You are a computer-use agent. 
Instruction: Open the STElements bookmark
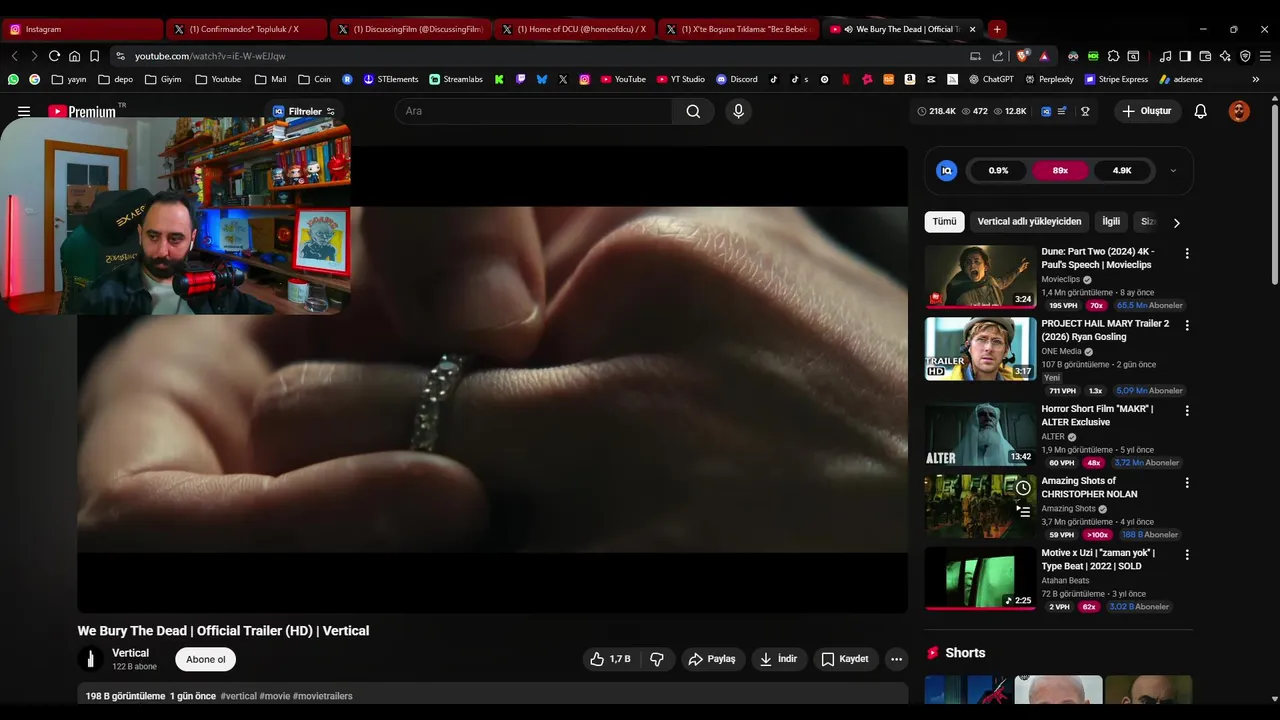(x=391, y=79)
